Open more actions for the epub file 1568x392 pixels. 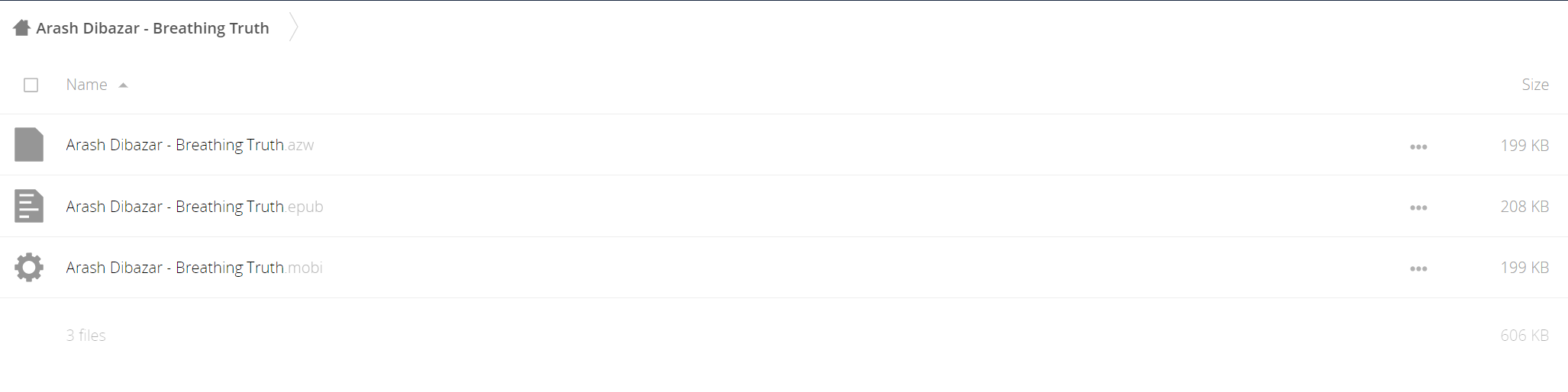(x=1418, y=207)
